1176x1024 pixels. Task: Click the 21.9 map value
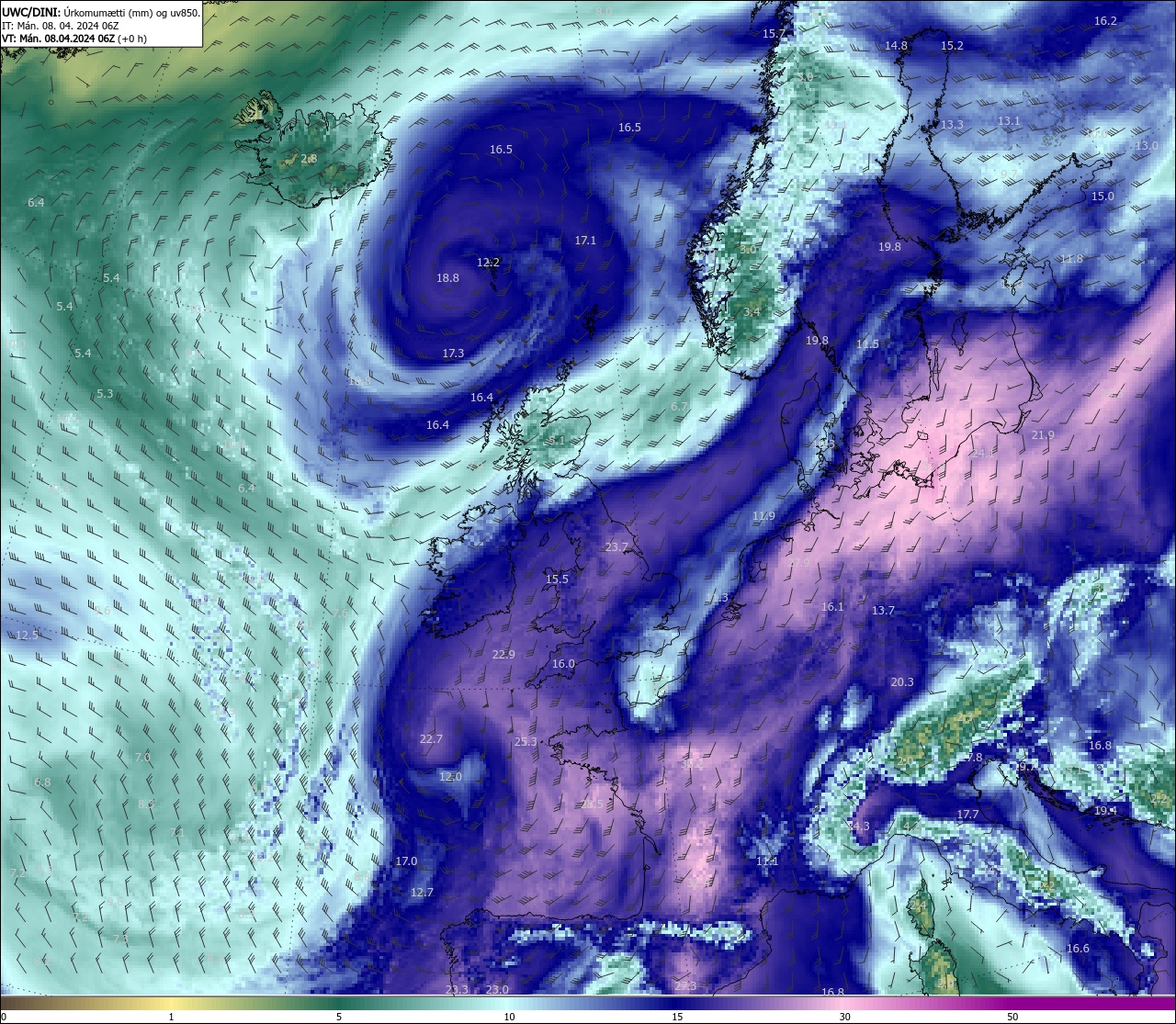click(x=1043, y=434)
